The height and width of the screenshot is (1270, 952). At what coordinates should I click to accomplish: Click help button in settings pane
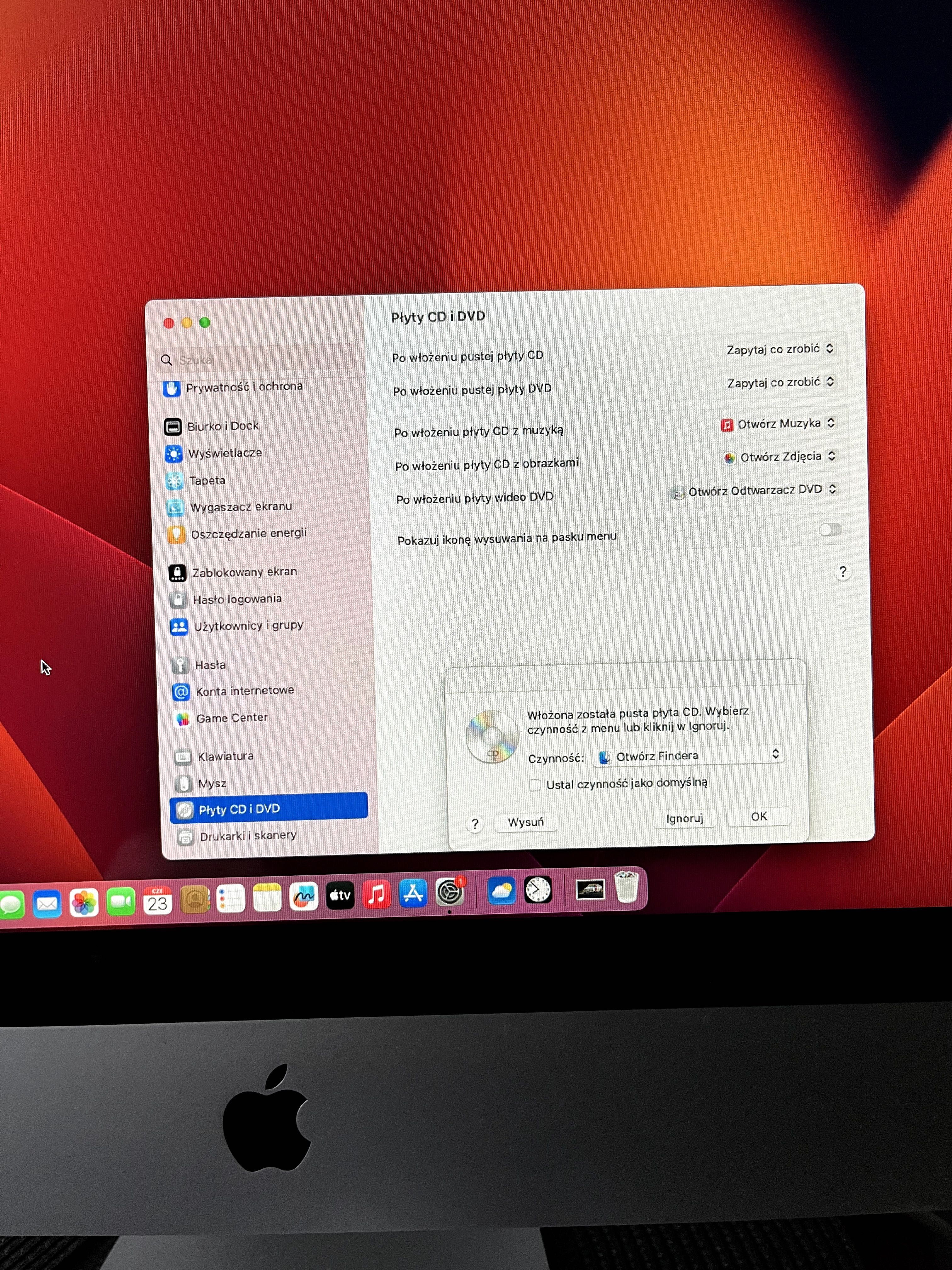(x=842, y=572)
